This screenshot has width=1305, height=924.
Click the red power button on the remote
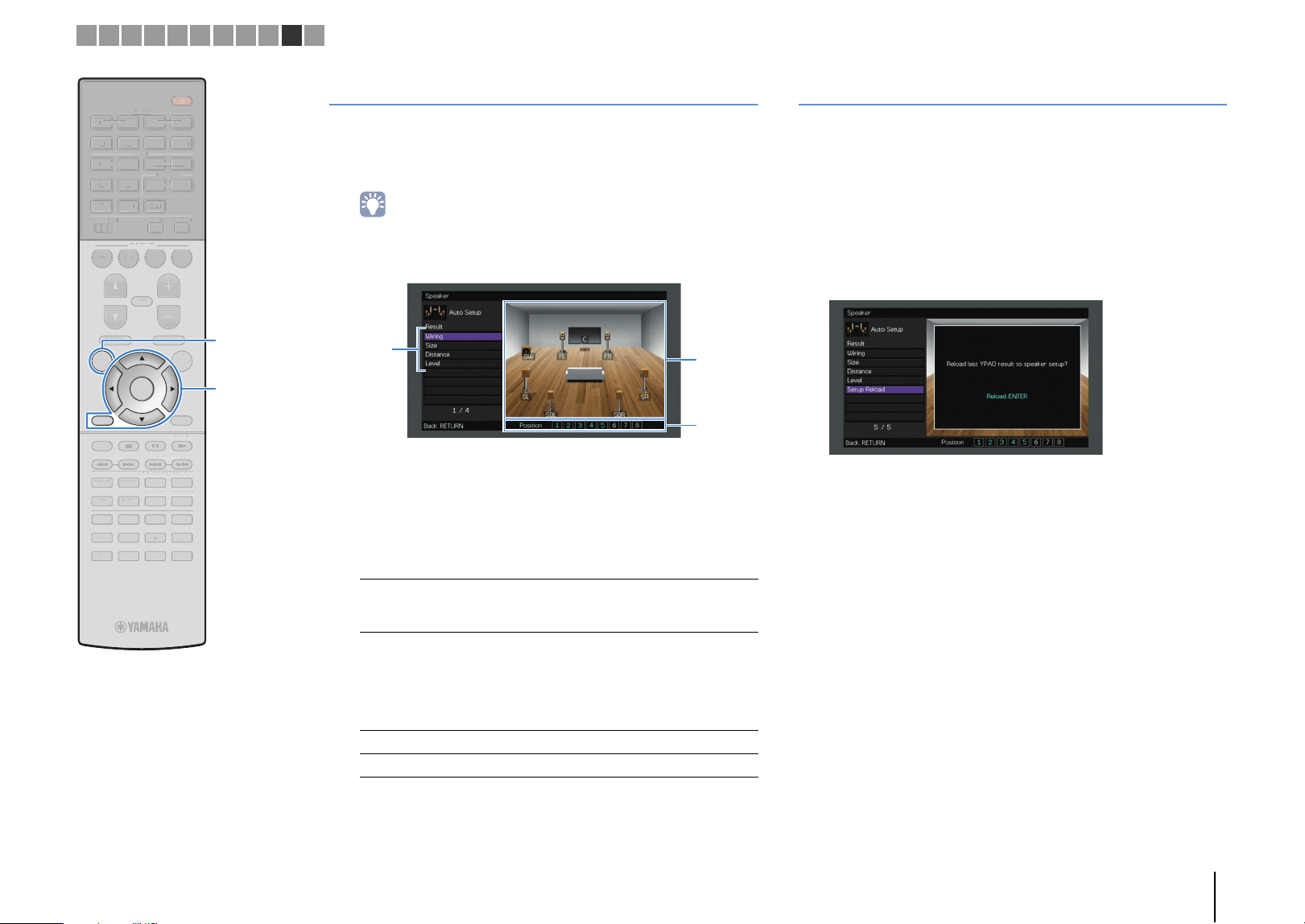(x=182, y=101)
